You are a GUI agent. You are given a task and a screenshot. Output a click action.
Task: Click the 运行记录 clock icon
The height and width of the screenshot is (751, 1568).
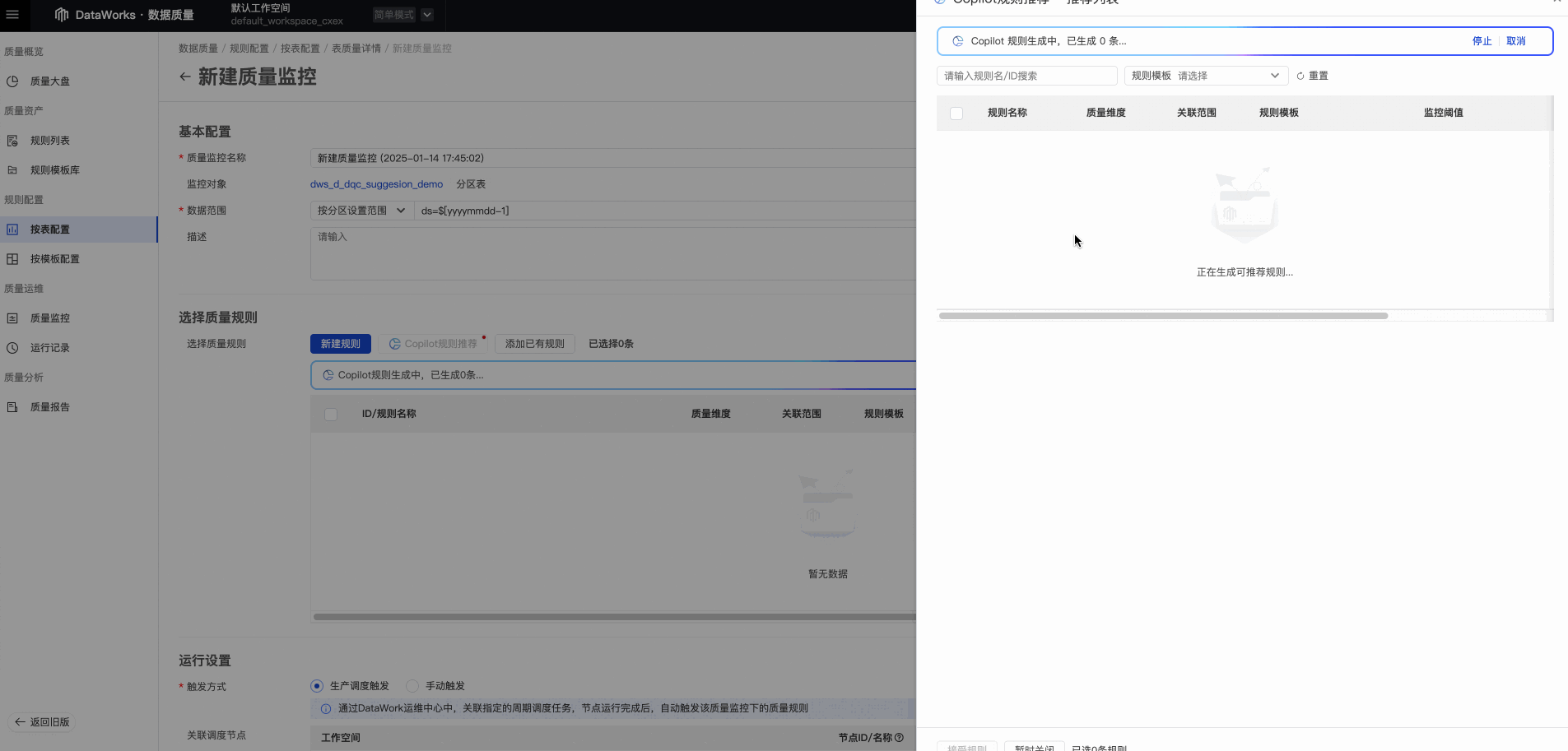[x=12, y=348]
